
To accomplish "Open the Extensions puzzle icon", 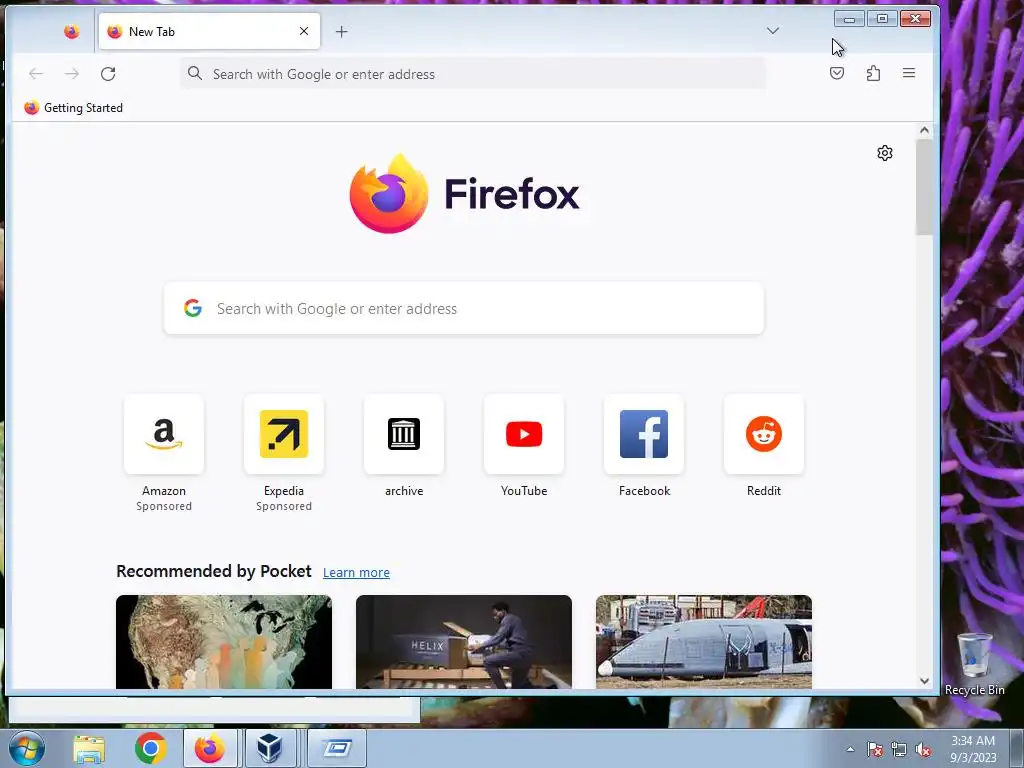I will [x=873, y=73].
